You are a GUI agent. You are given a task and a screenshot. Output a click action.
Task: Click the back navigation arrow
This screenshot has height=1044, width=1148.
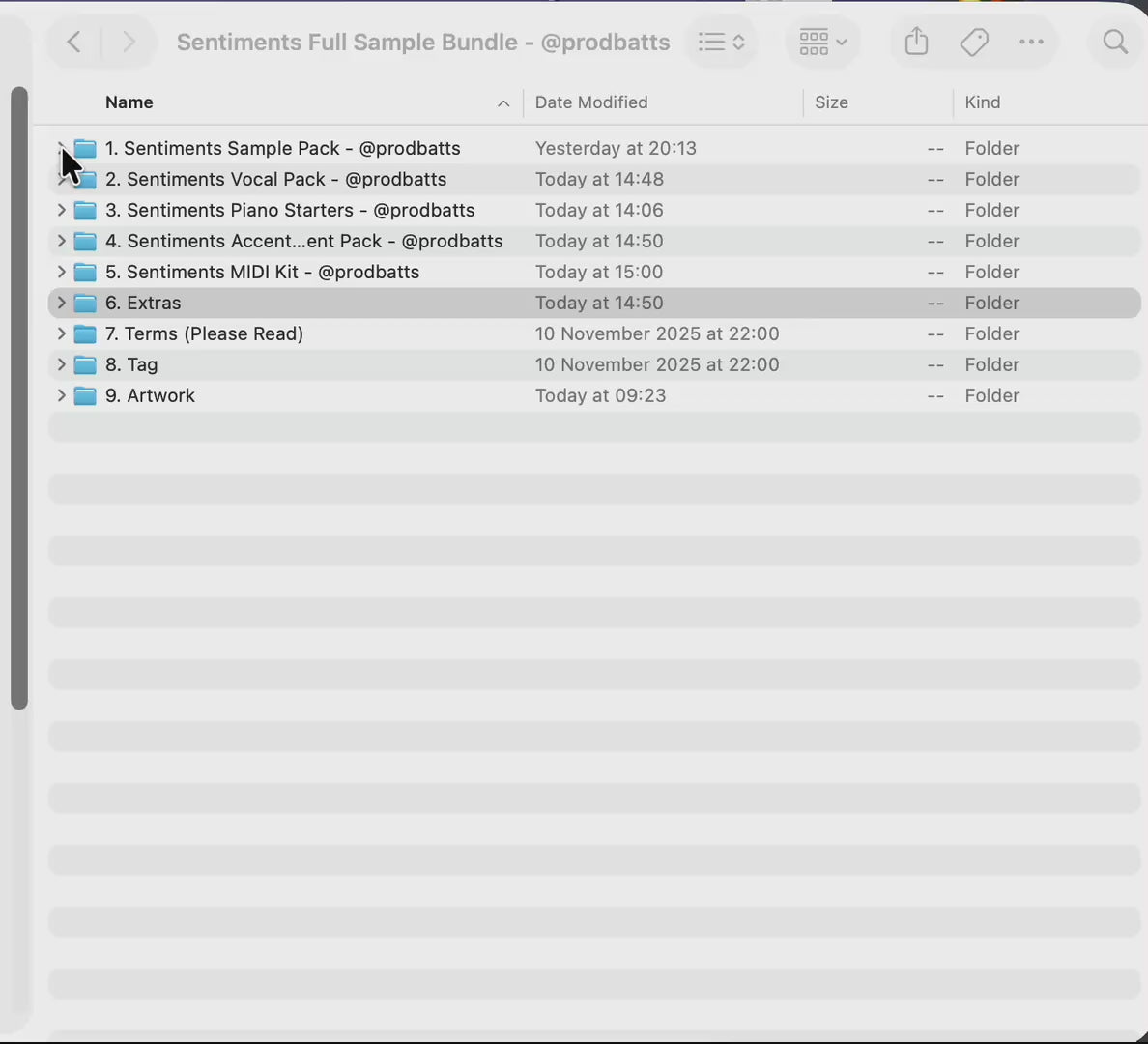(74, 43)
